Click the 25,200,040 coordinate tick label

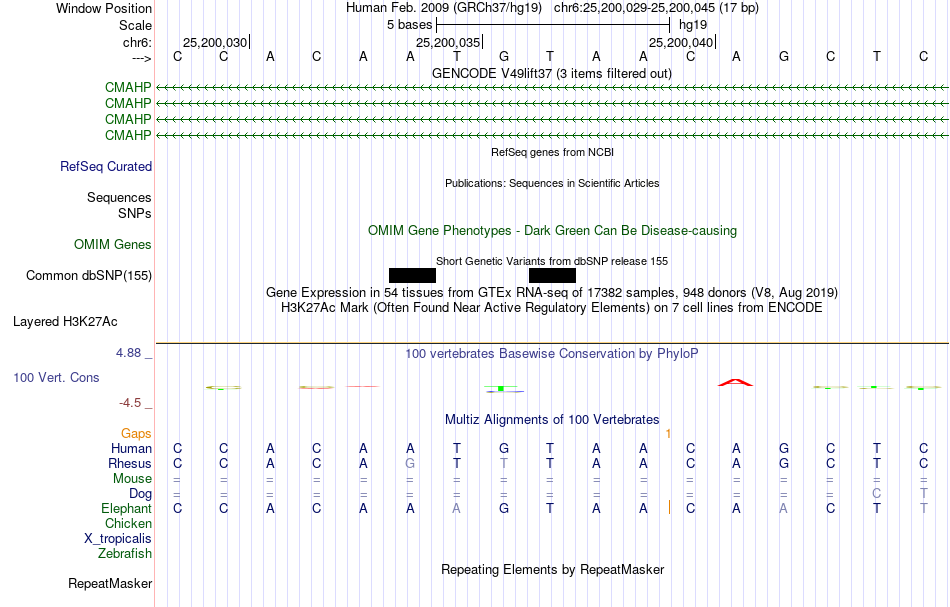coord(681,42)
